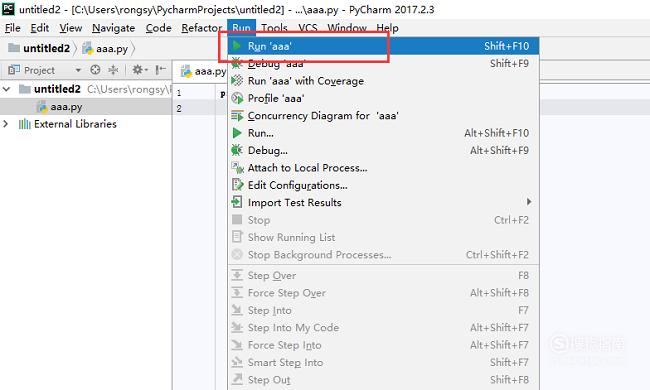Viewport: 650px width, 390px height.
Task: Click aaa.py breadcrumb in navigation bar
Action: coord(105,48)
